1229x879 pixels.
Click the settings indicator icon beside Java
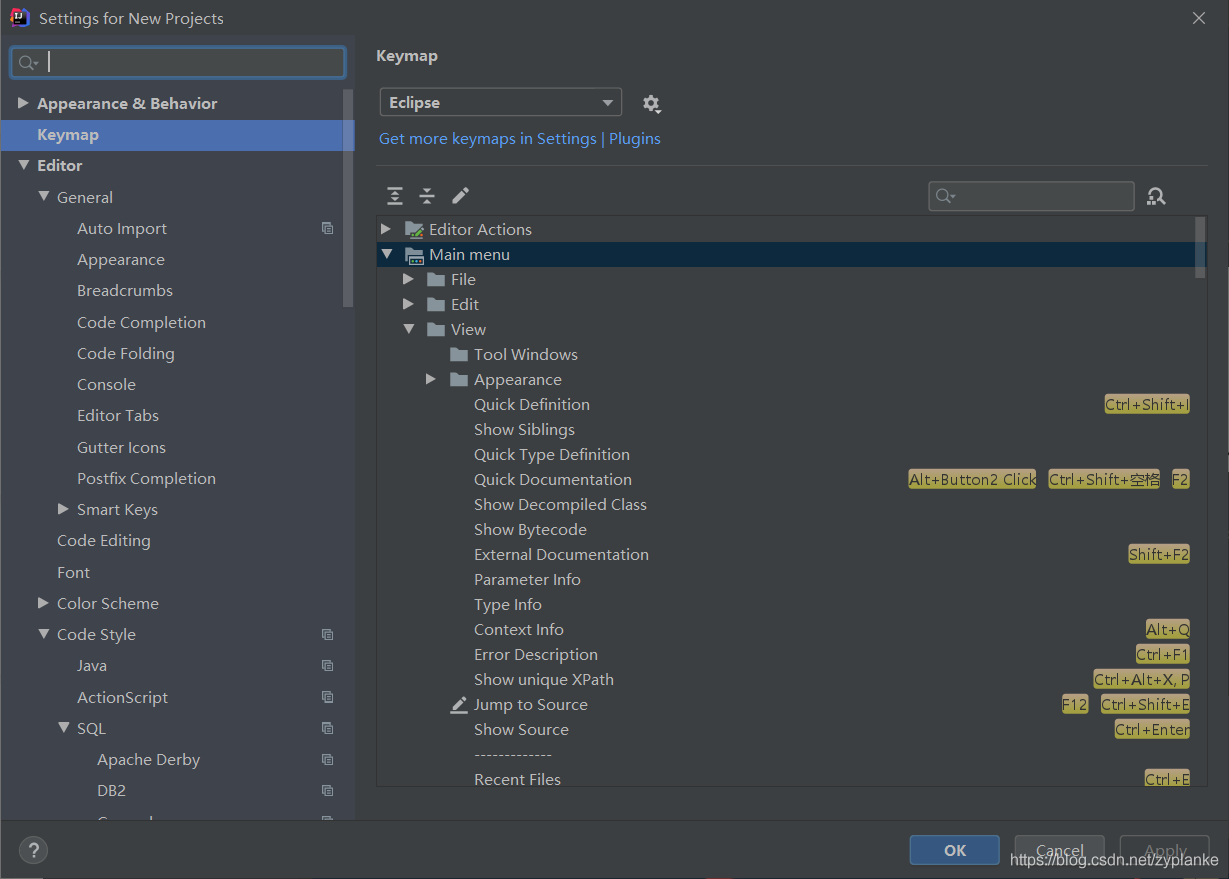327,665
